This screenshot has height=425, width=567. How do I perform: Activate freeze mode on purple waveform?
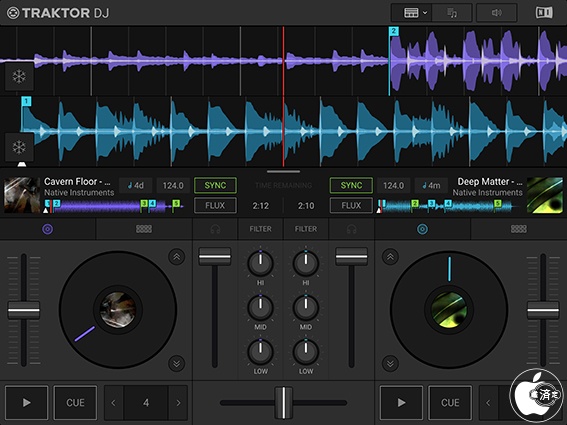[x=19, y=76]
